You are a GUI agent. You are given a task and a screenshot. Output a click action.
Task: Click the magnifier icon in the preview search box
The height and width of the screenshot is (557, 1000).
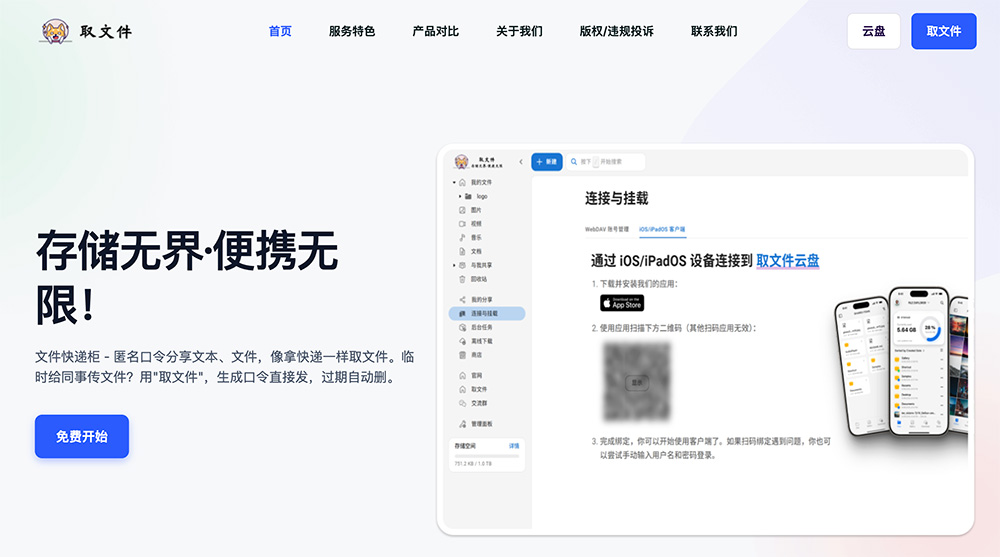pyautogui.click(x=574, y=162)
